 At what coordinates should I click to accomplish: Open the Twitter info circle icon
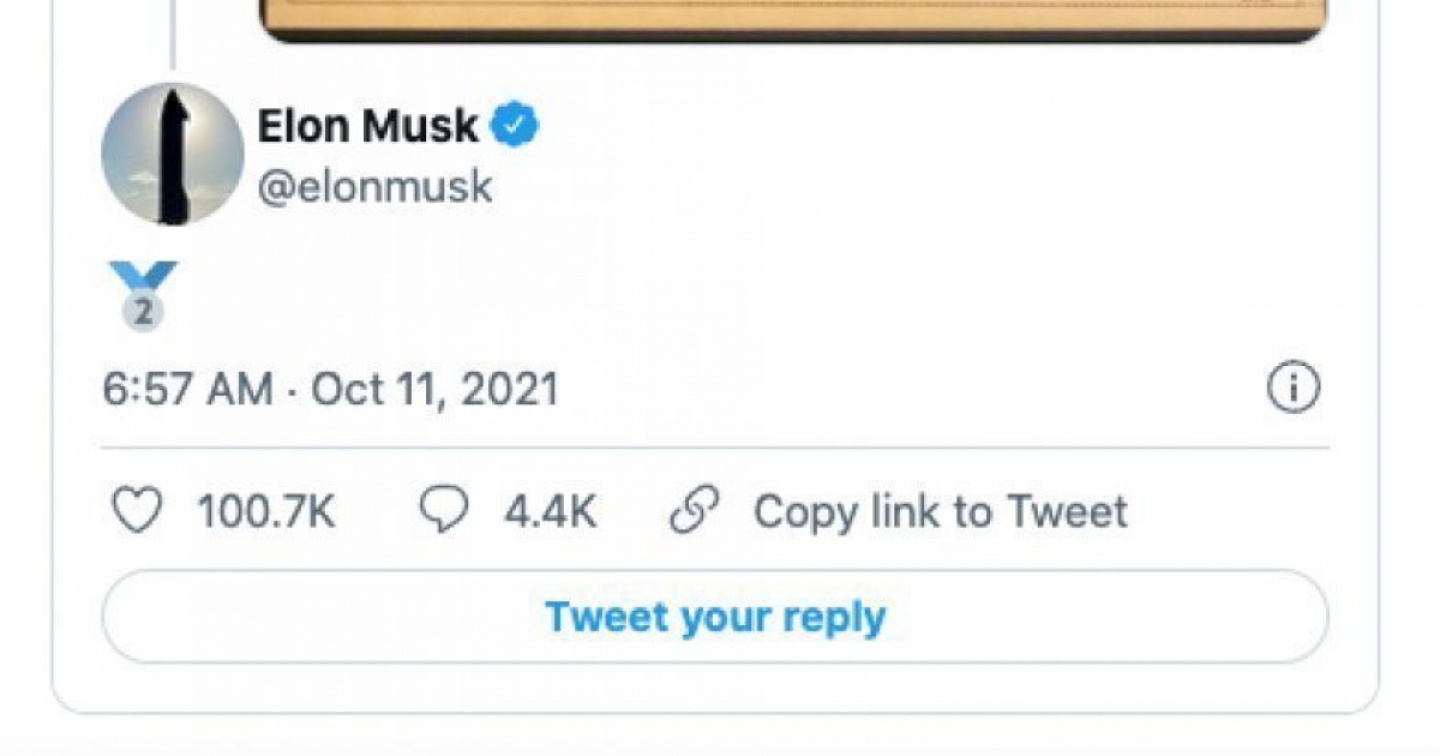[1293, 388]
